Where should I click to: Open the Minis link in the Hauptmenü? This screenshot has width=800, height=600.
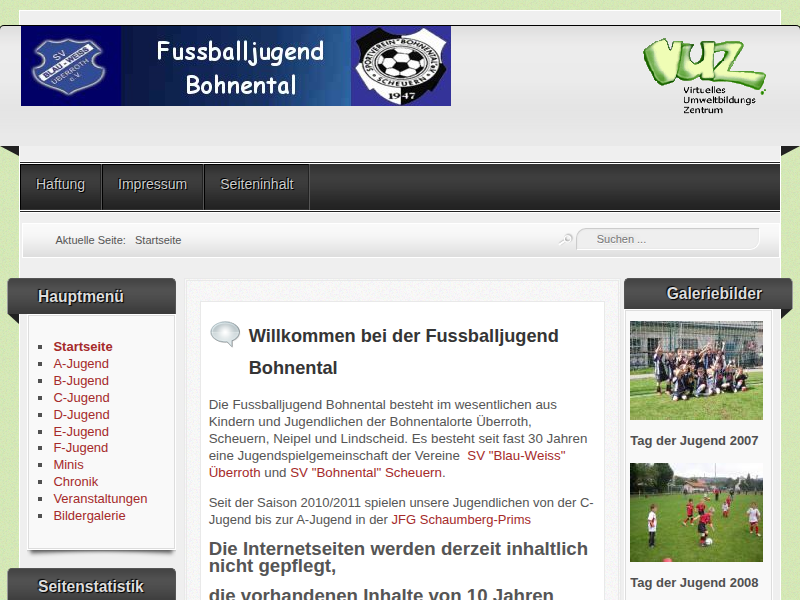(x=68, y=465)
